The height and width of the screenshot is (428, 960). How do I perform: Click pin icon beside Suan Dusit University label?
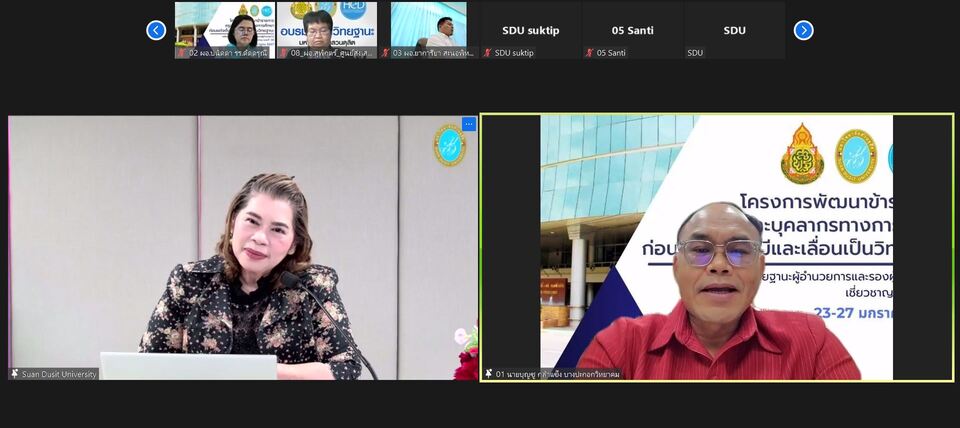click(15, 374)
